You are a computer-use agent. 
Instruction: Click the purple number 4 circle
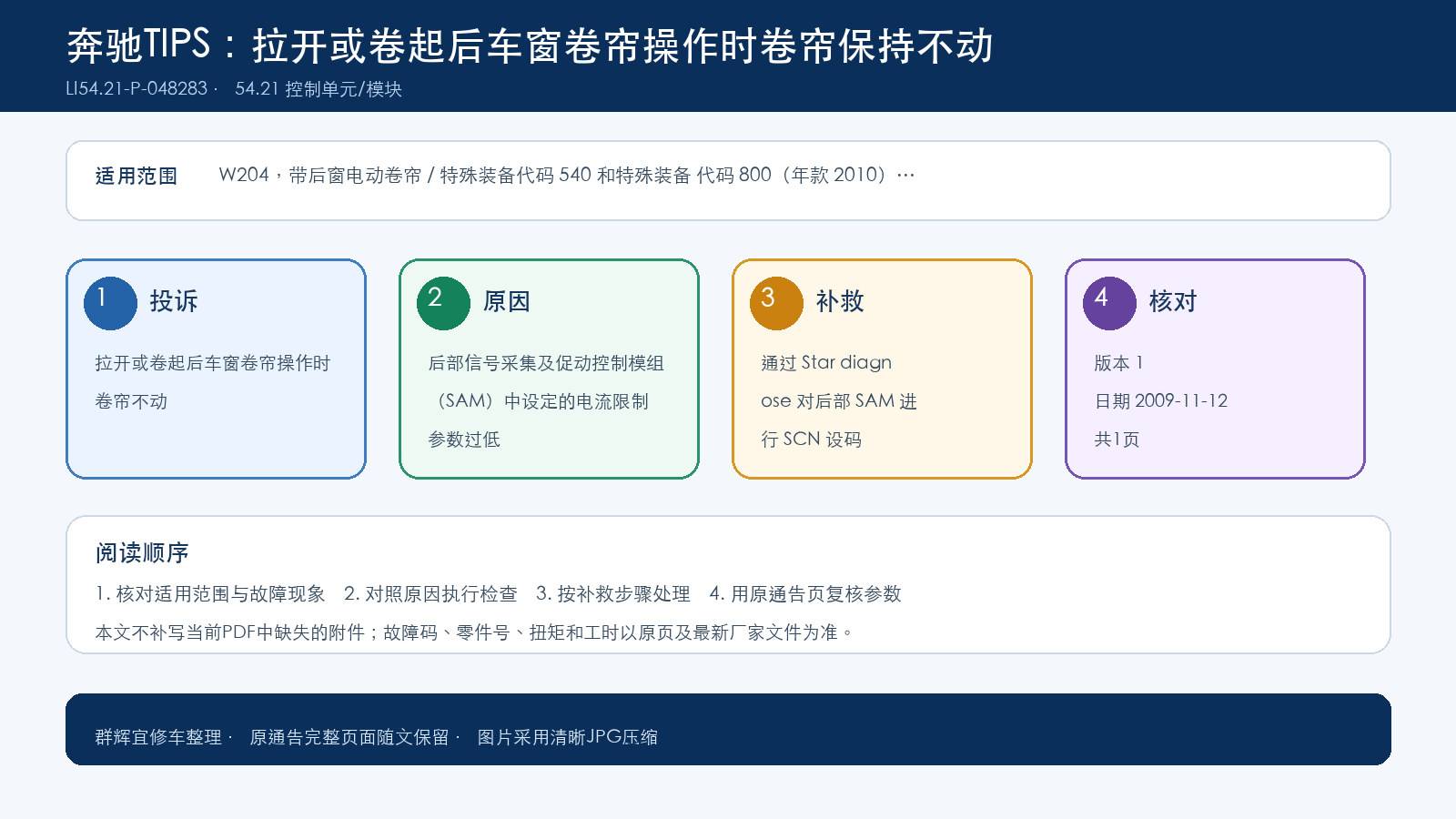pos(1109,303)
